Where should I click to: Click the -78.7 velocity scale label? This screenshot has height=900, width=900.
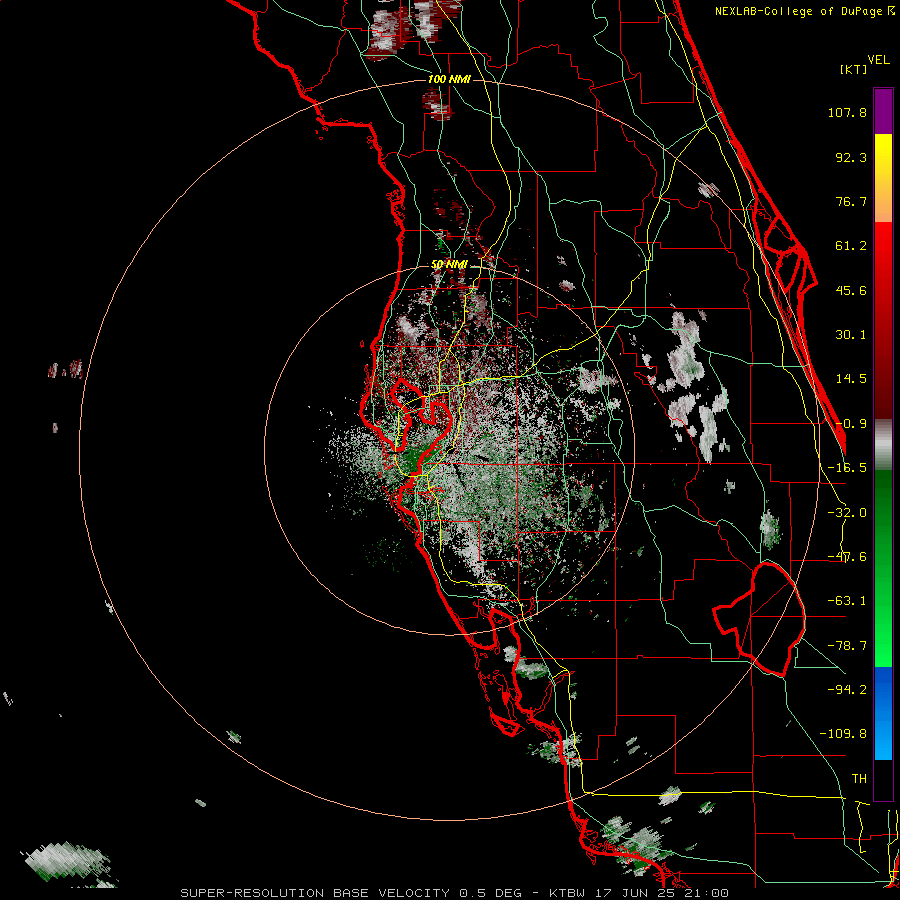tap(847, 646)
